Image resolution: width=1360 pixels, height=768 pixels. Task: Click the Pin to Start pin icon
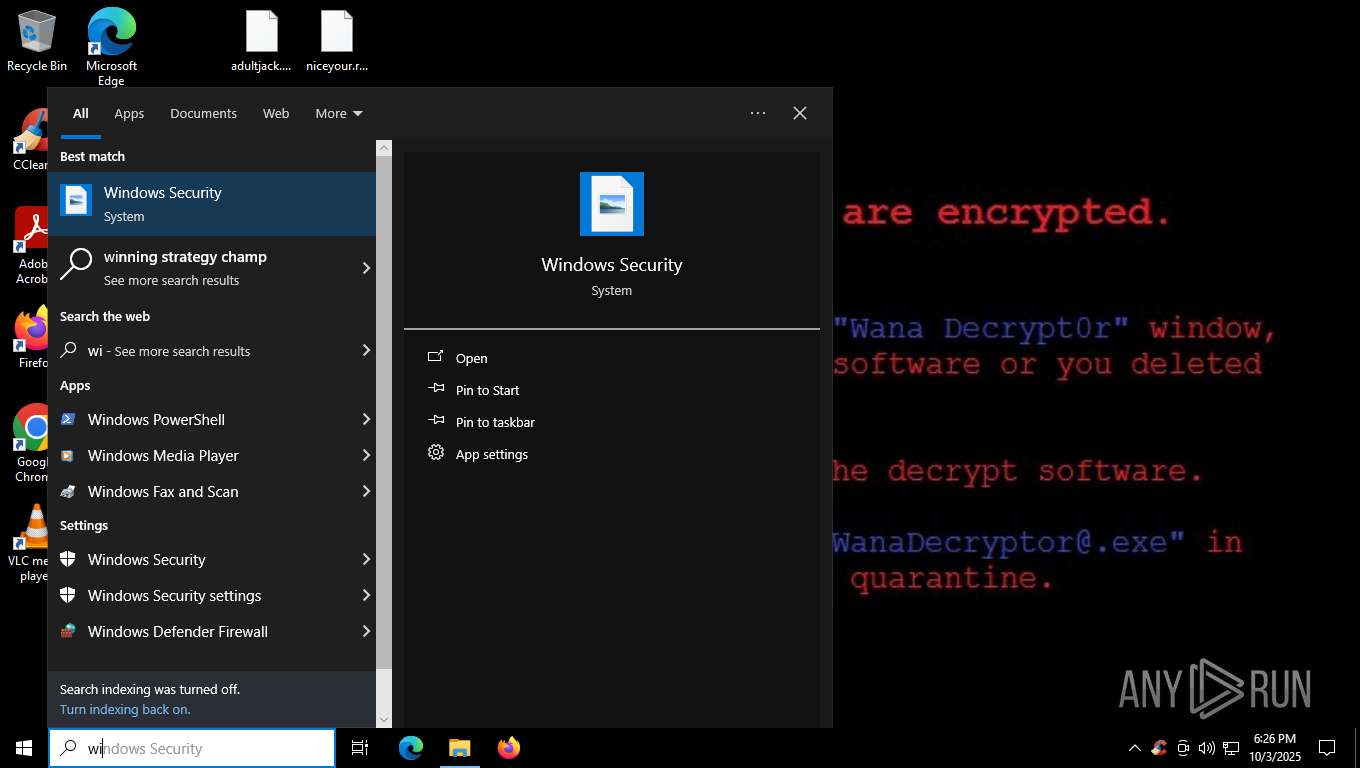(435, 389)
